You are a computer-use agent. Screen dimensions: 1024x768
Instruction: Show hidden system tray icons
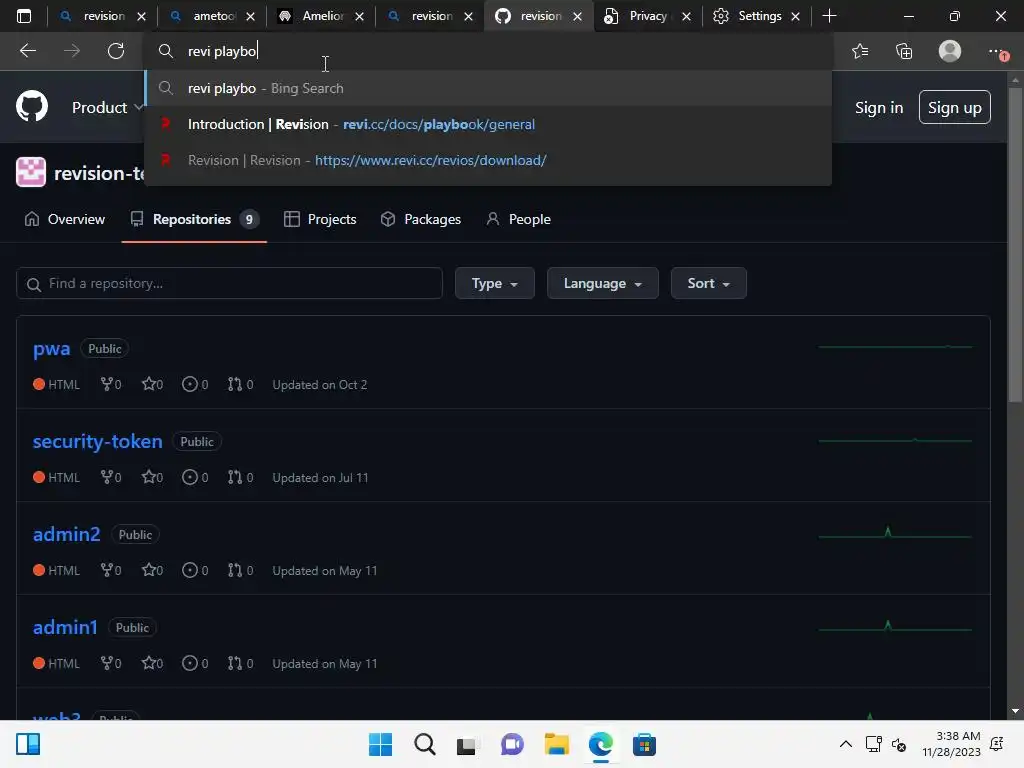pos(845,744)
